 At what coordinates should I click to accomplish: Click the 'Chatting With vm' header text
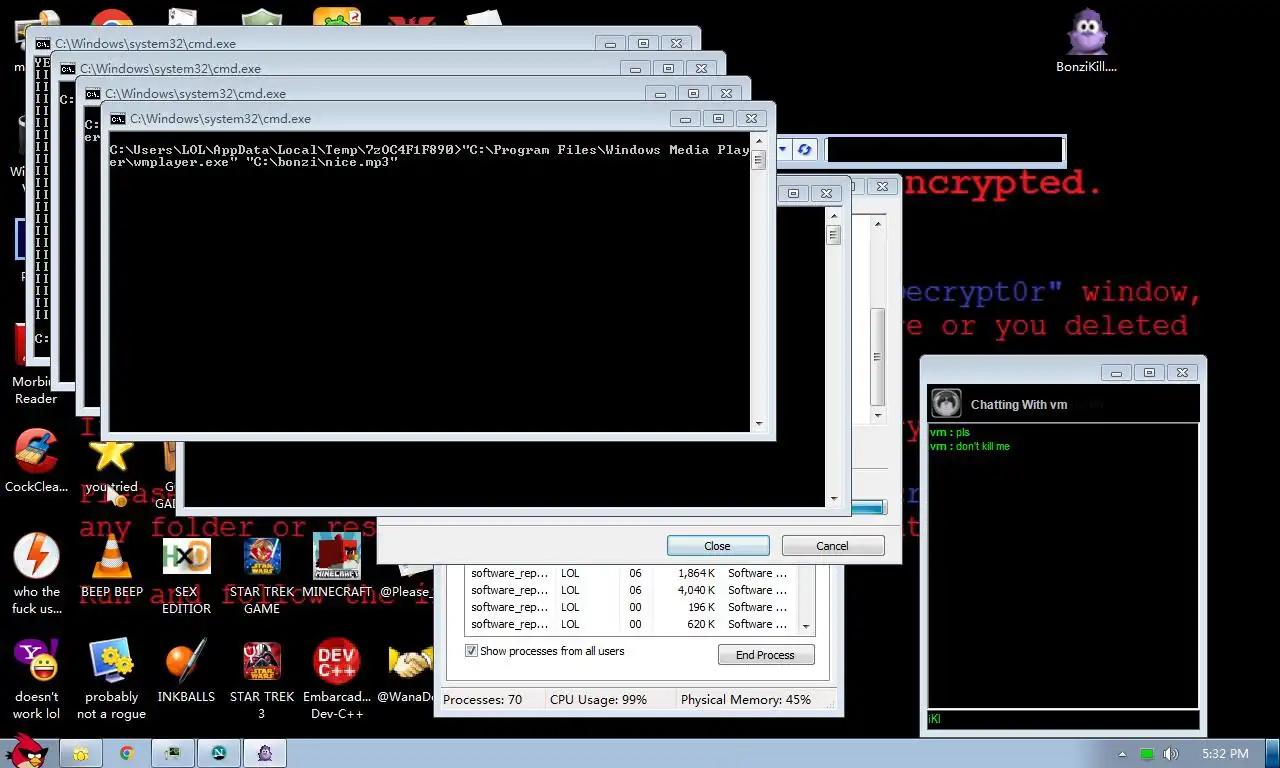[1019, 405]
